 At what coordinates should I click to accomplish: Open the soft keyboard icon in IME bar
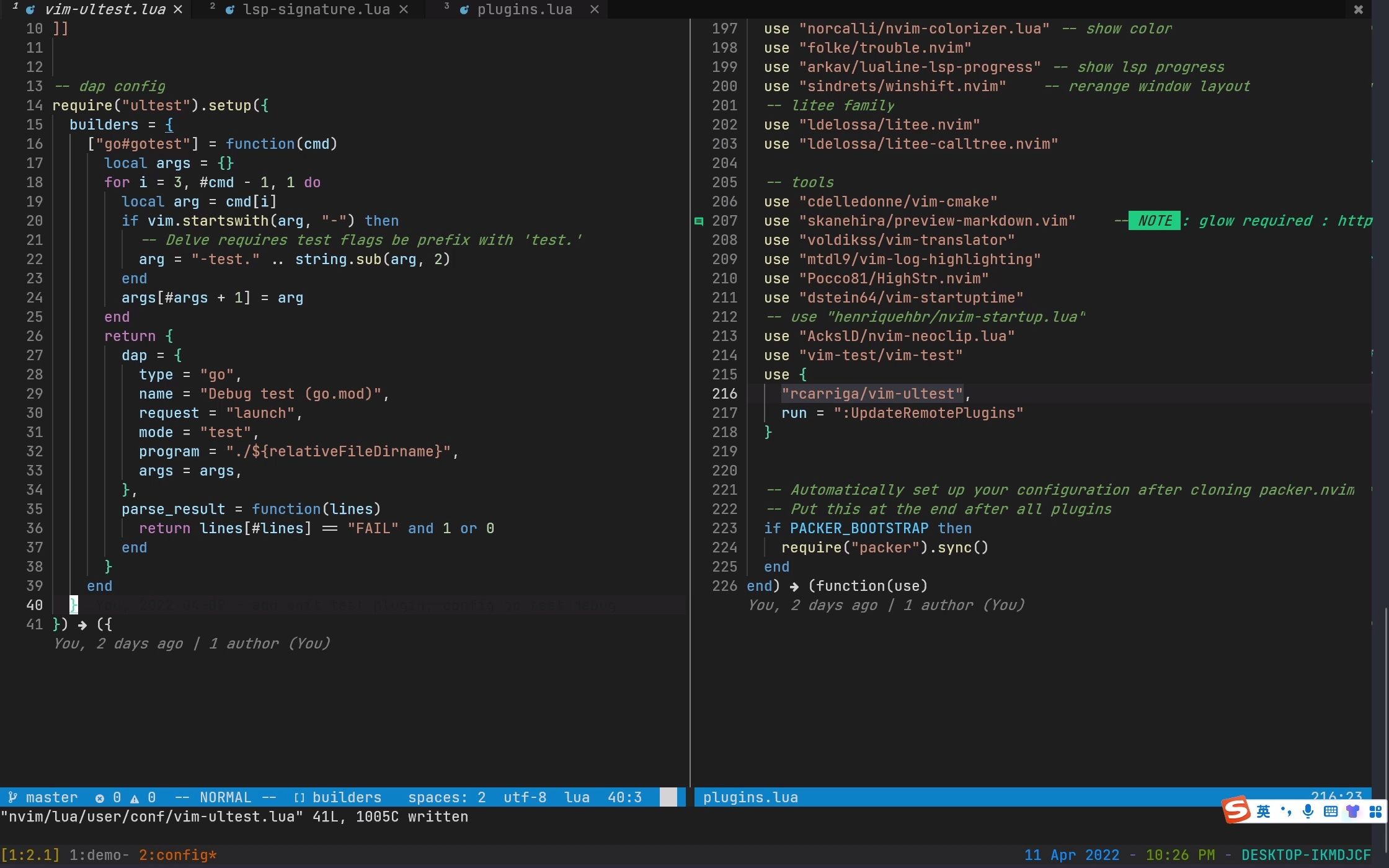(1330, 811)
